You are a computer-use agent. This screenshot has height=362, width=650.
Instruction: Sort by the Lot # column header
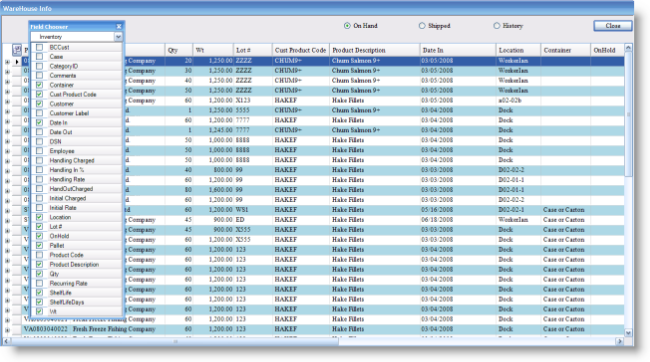[252, 50]
